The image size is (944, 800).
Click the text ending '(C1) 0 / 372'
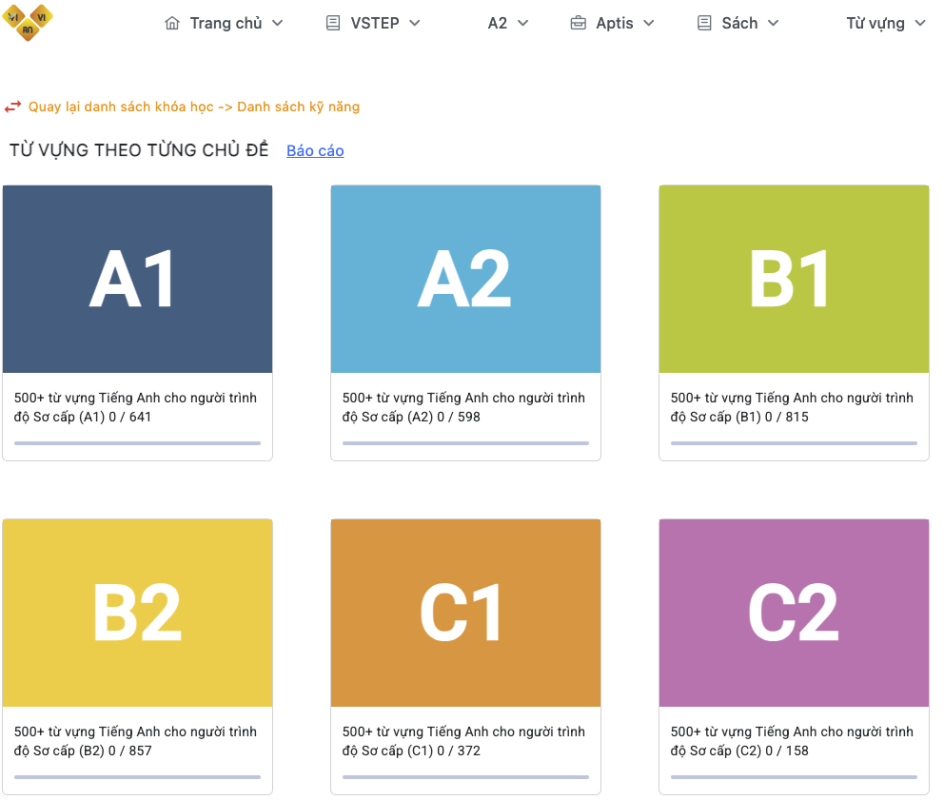[464, 742]
